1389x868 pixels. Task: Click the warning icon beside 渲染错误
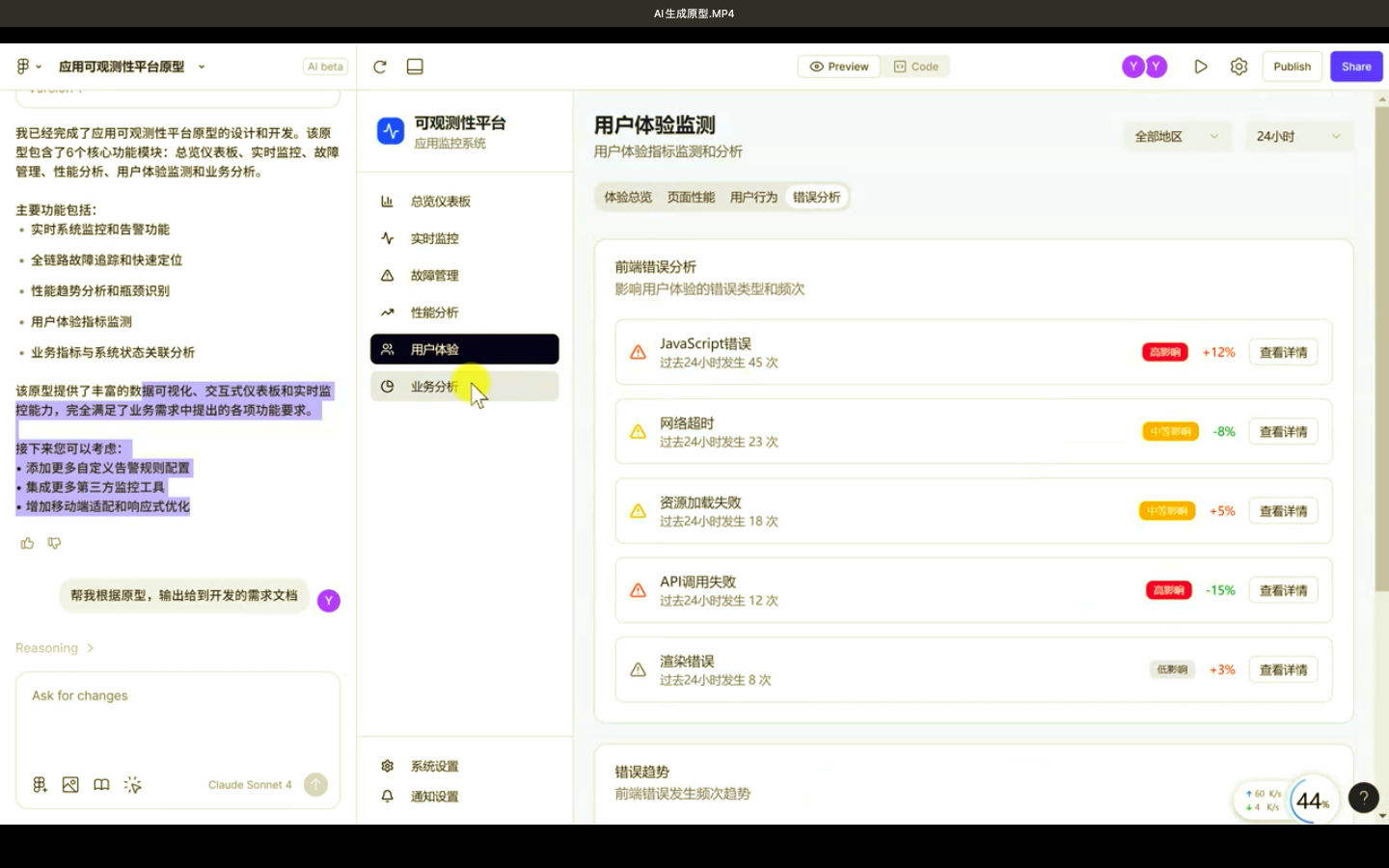click(x=639, y=669)
